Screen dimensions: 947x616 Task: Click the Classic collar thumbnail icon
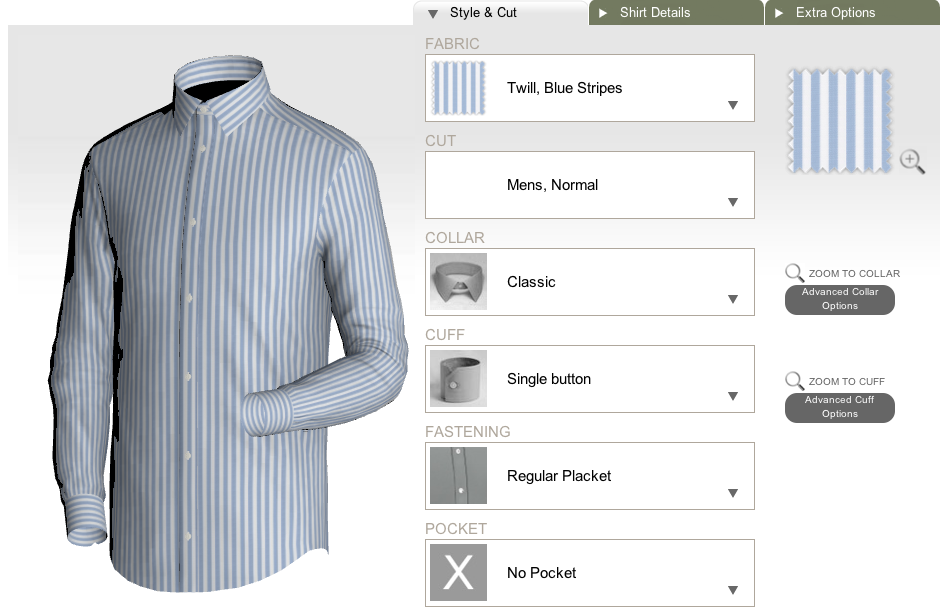click(x=458, y=282)
